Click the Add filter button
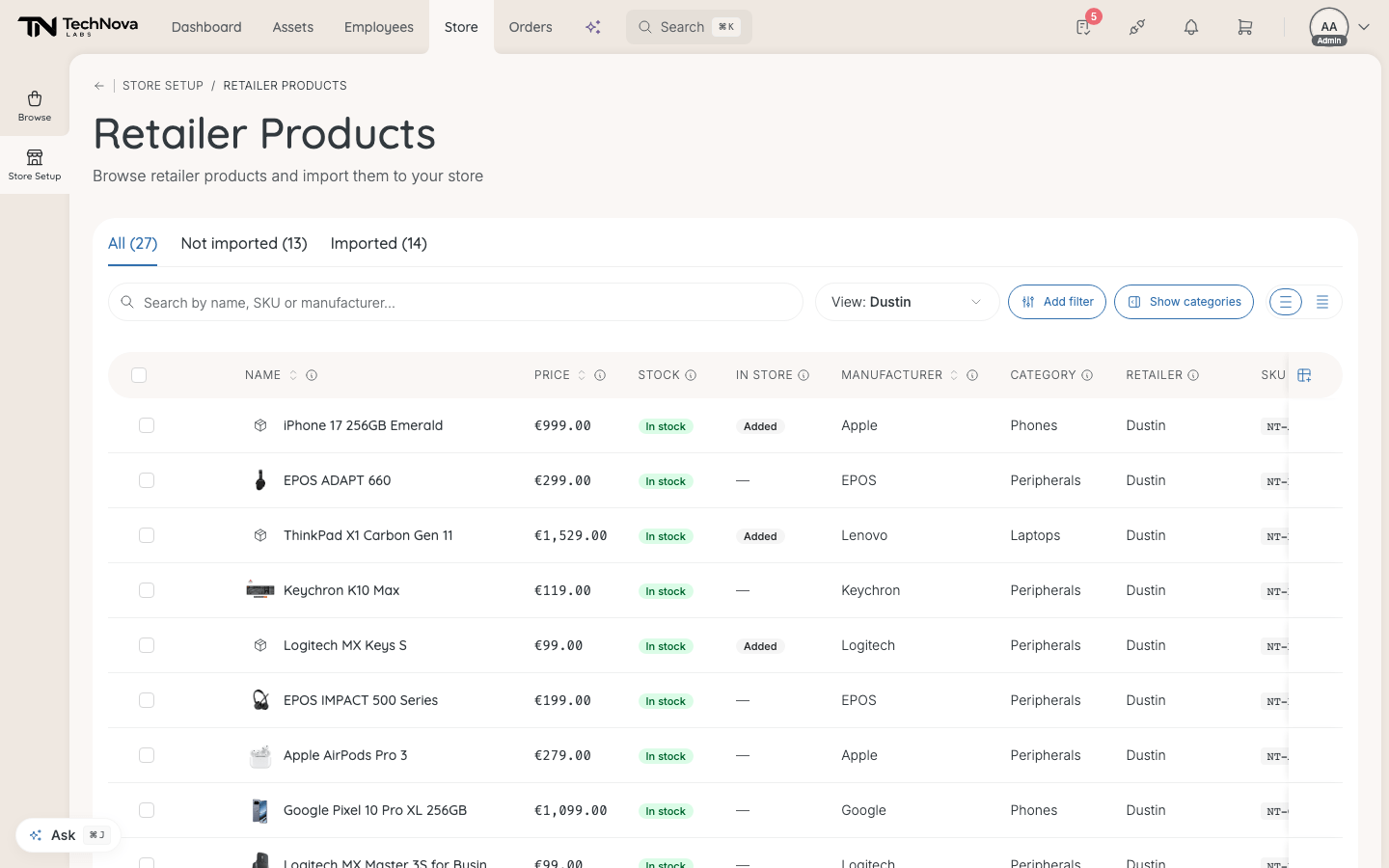 click(x=1057, y=302)
